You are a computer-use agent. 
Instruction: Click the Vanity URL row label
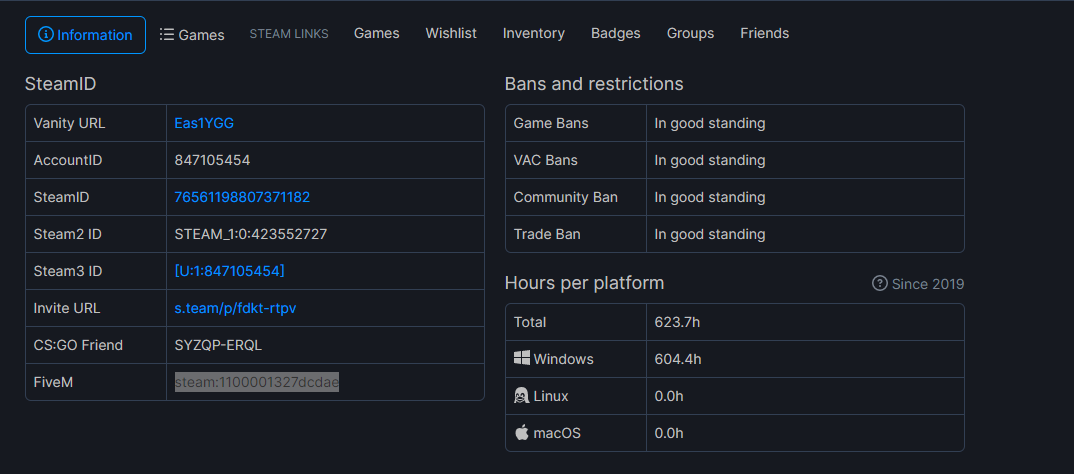(69, 123)
